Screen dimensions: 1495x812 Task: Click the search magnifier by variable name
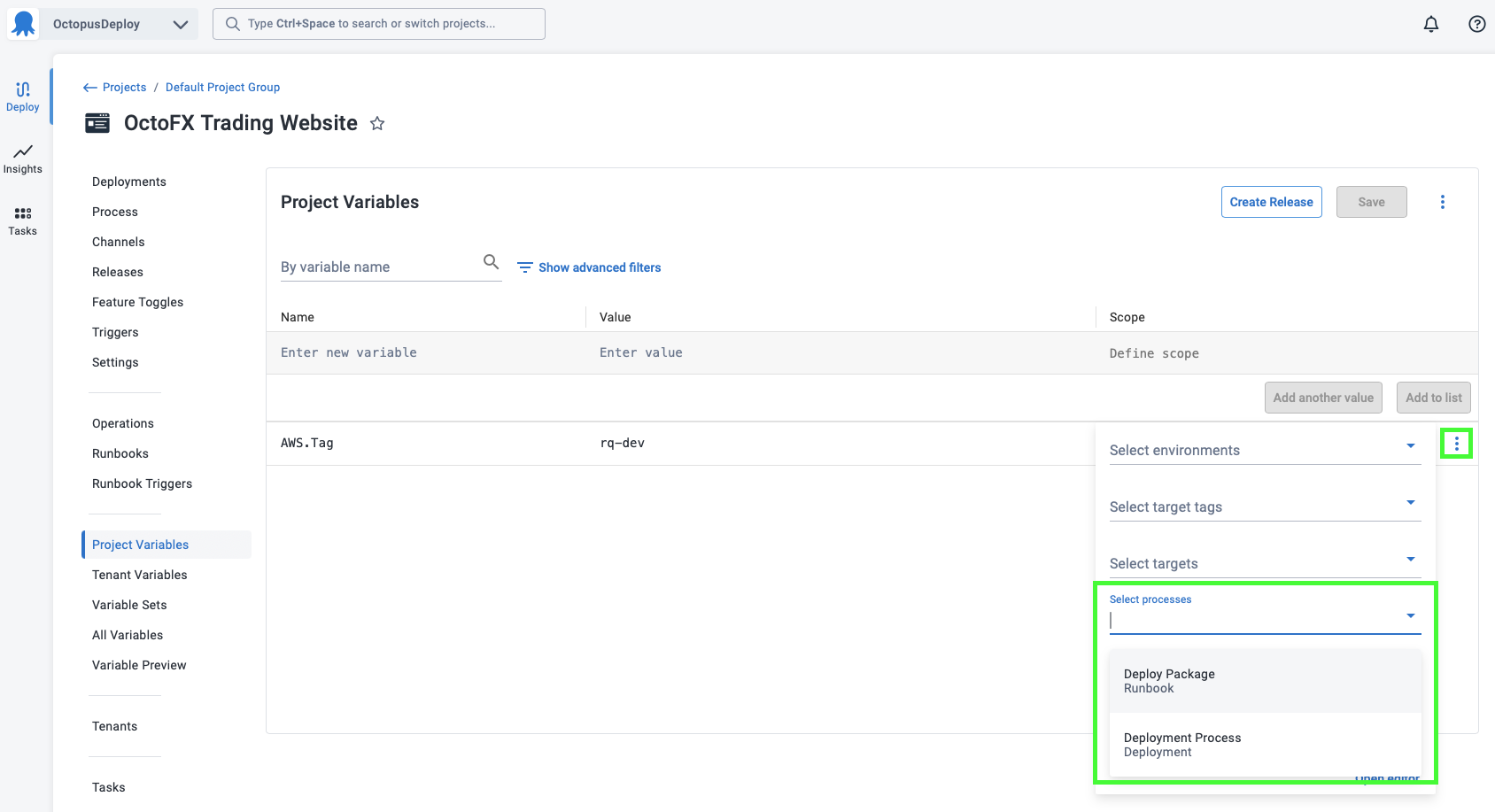tap(491, 262)
